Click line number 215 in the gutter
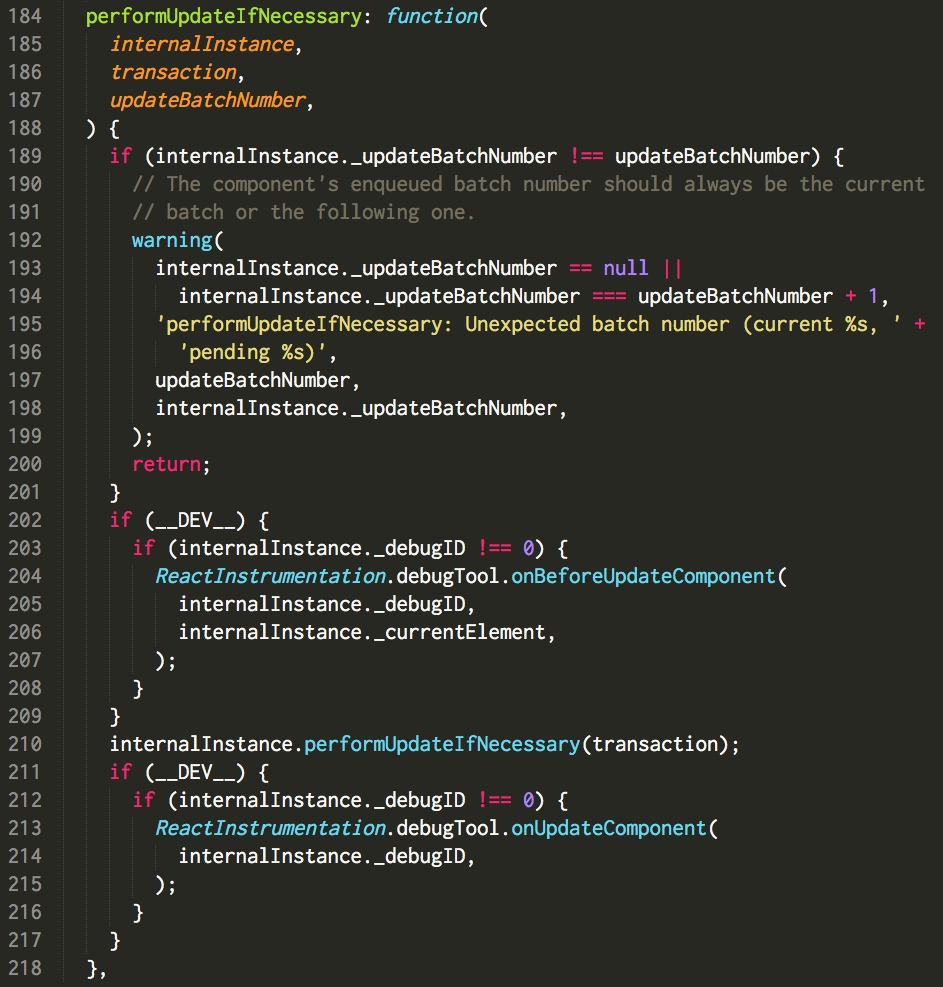943x987 pixels. pyautogui.click(x=25, y=884)
